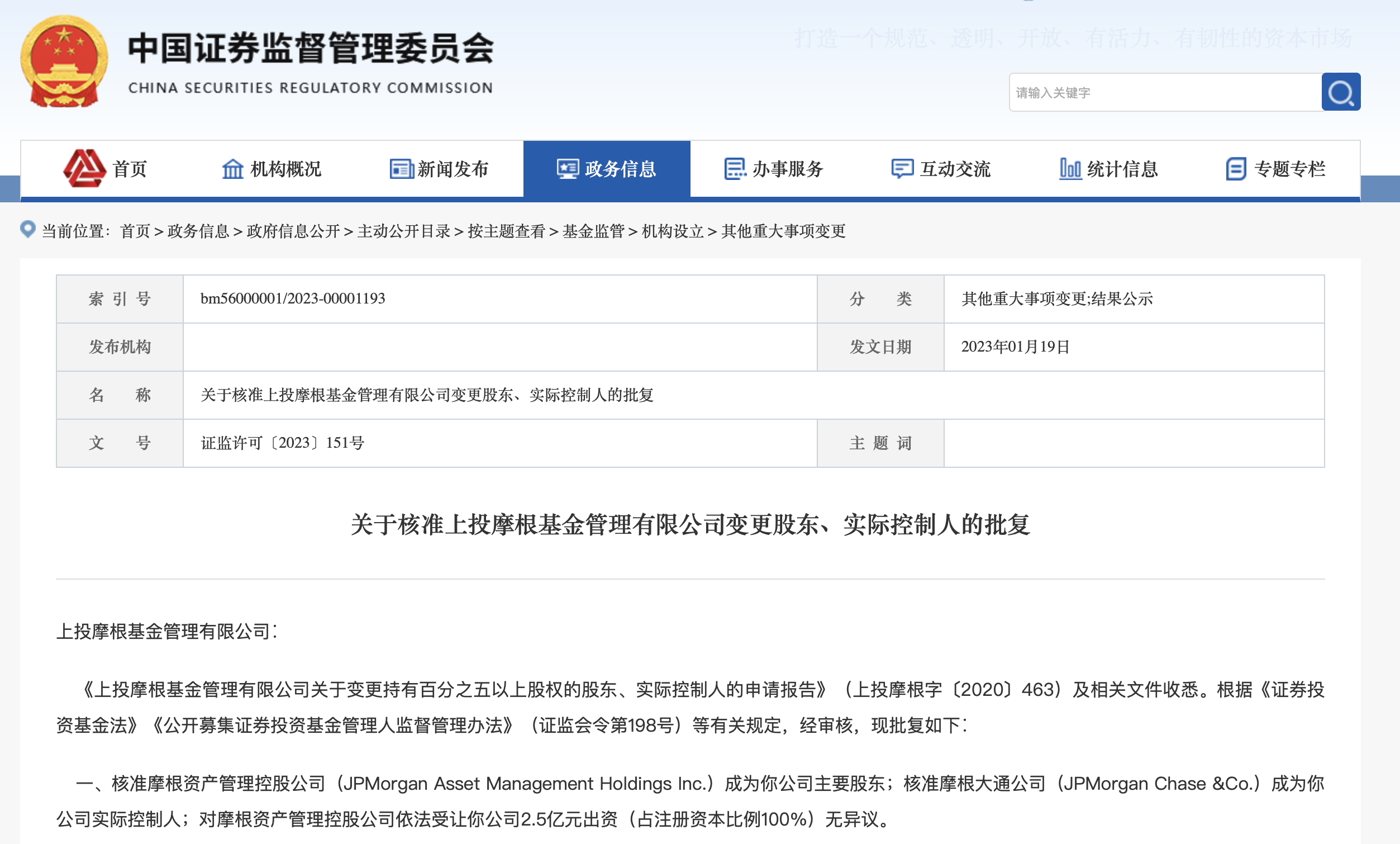
Task: Click the document icon beside 办事服务
Action: point(735,169)
